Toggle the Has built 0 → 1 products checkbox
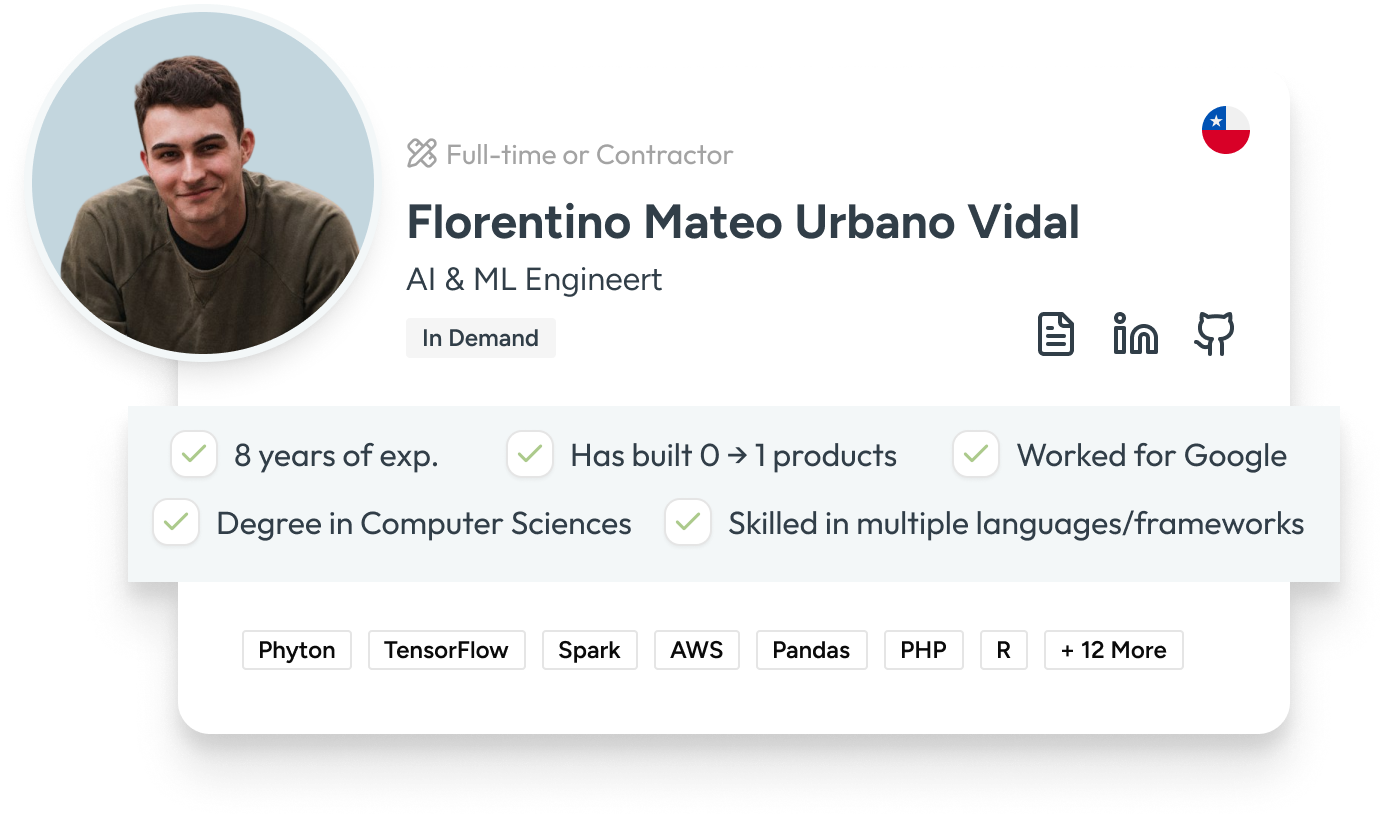The image size is (1380, 814). click(x=530, y=455)
